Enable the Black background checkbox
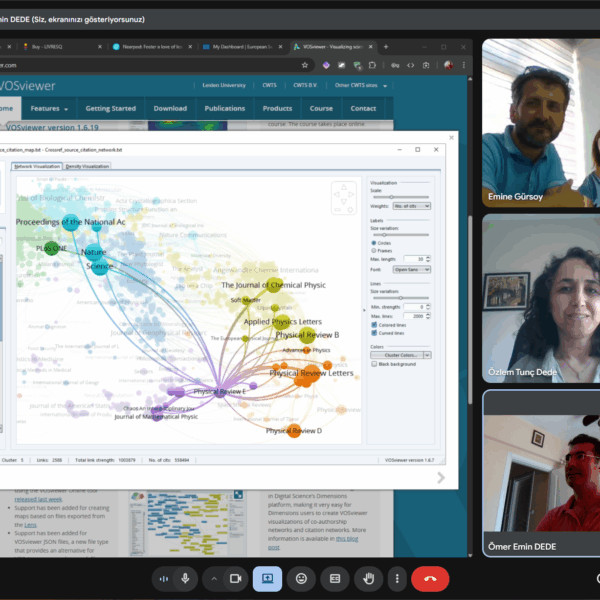This screenshot has height=600, width=600. tap(374, 364)
